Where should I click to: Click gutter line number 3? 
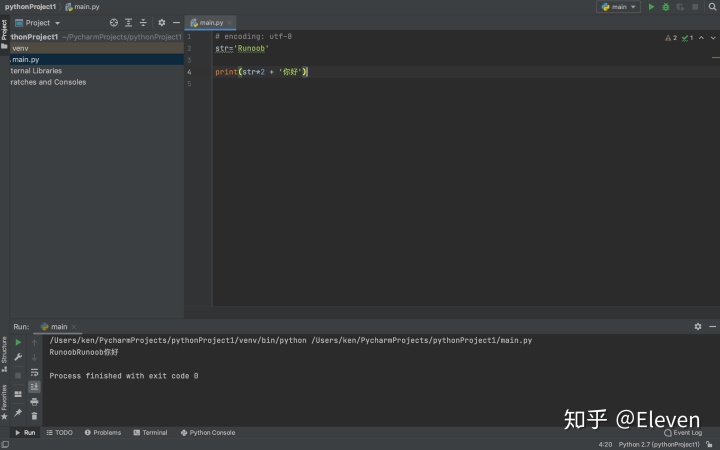click(189, 60)
